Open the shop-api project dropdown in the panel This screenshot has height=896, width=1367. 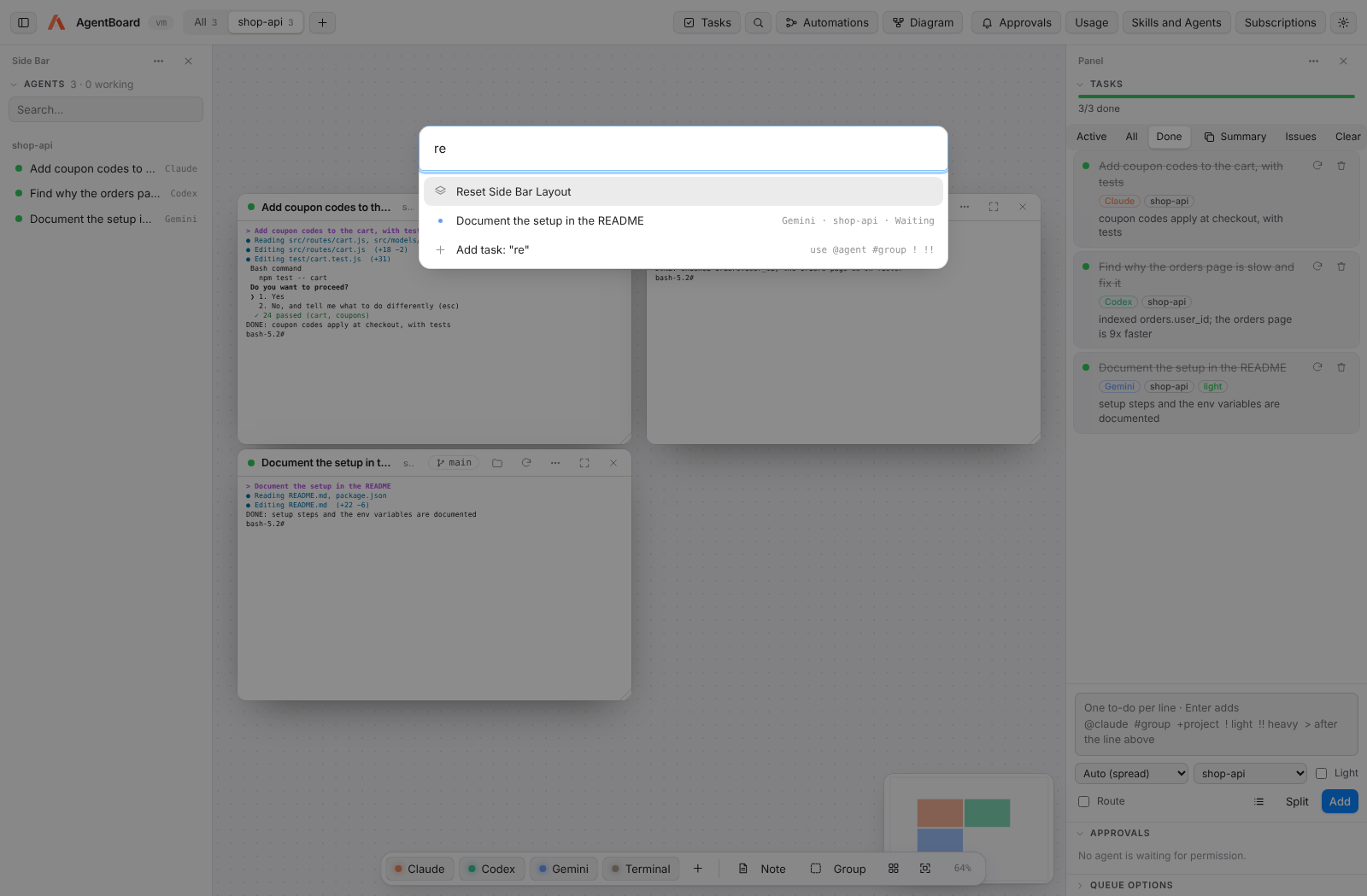(x=1251, y=774)
